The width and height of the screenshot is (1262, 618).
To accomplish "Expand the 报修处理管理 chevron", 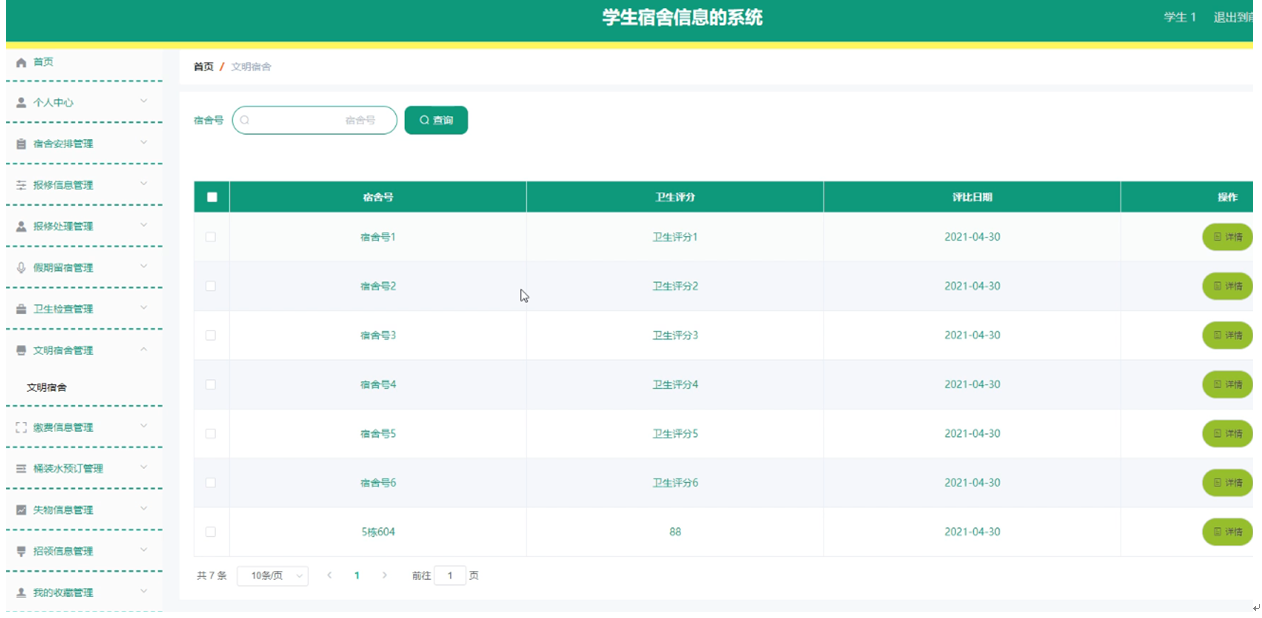I will (144, 225).
